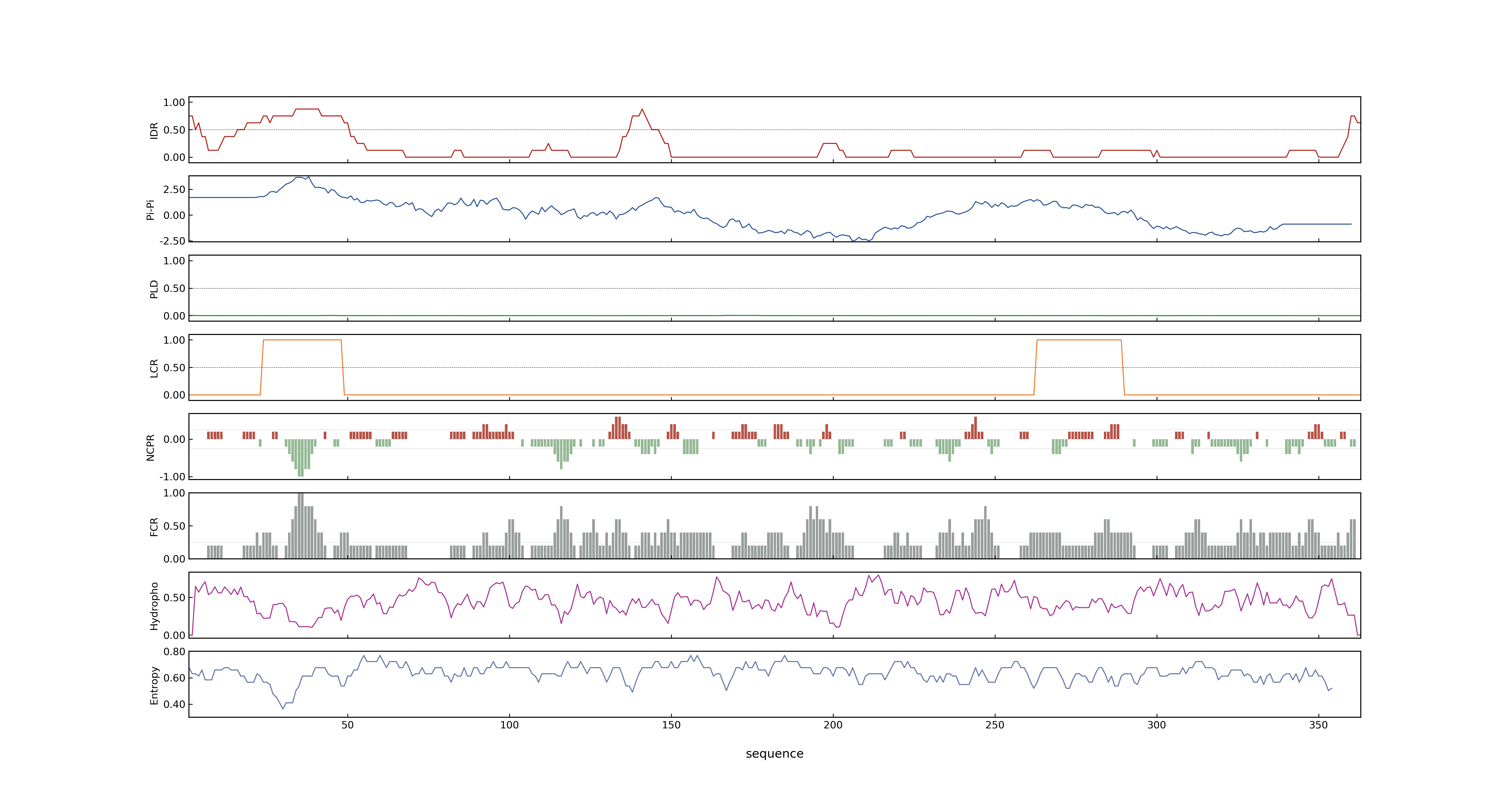
Task: Click the 1.00 tick of FCR panel
Action: click(174, 493)
